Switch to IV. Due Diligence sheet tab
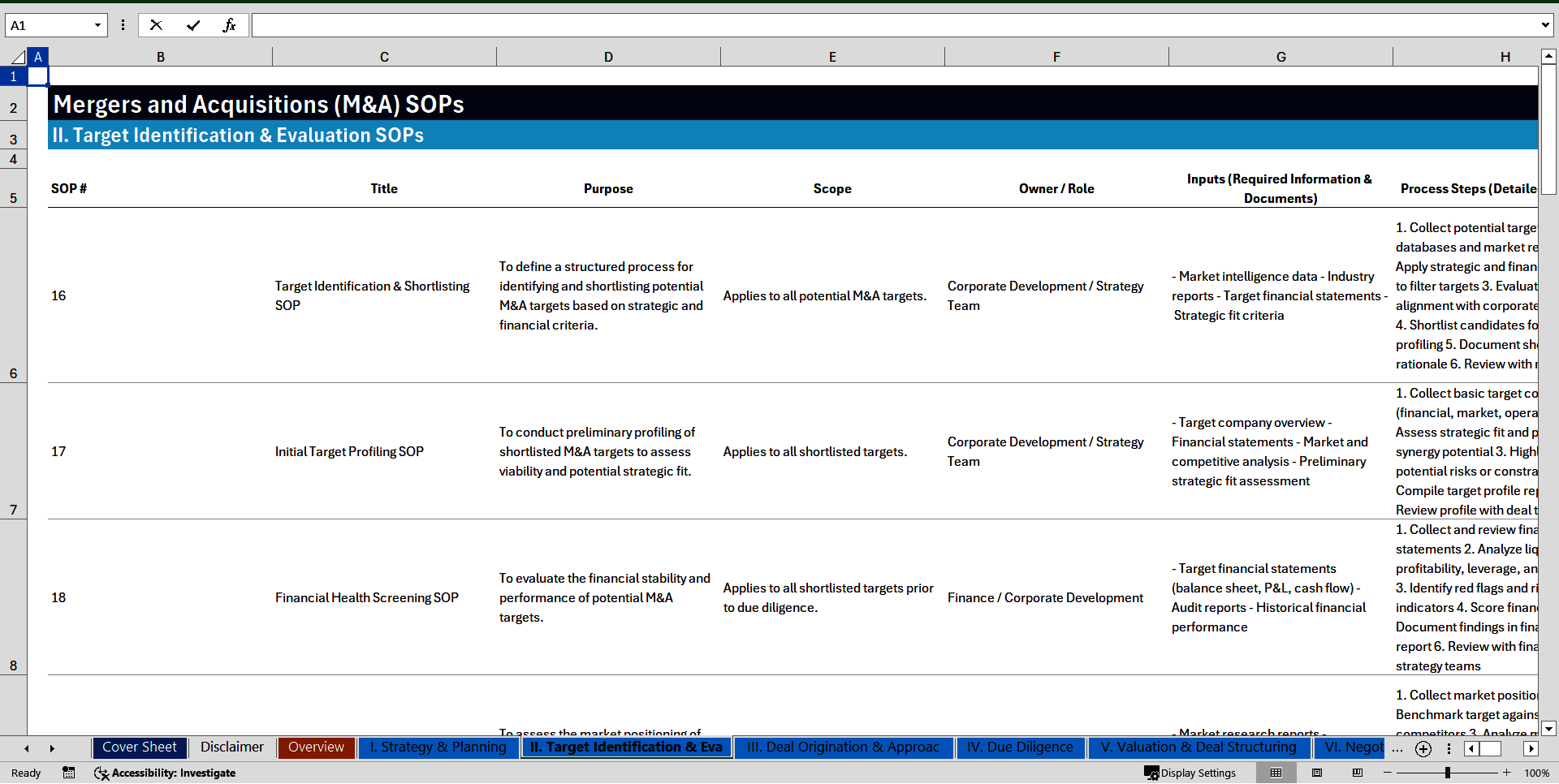 (x=1020, y=747)
